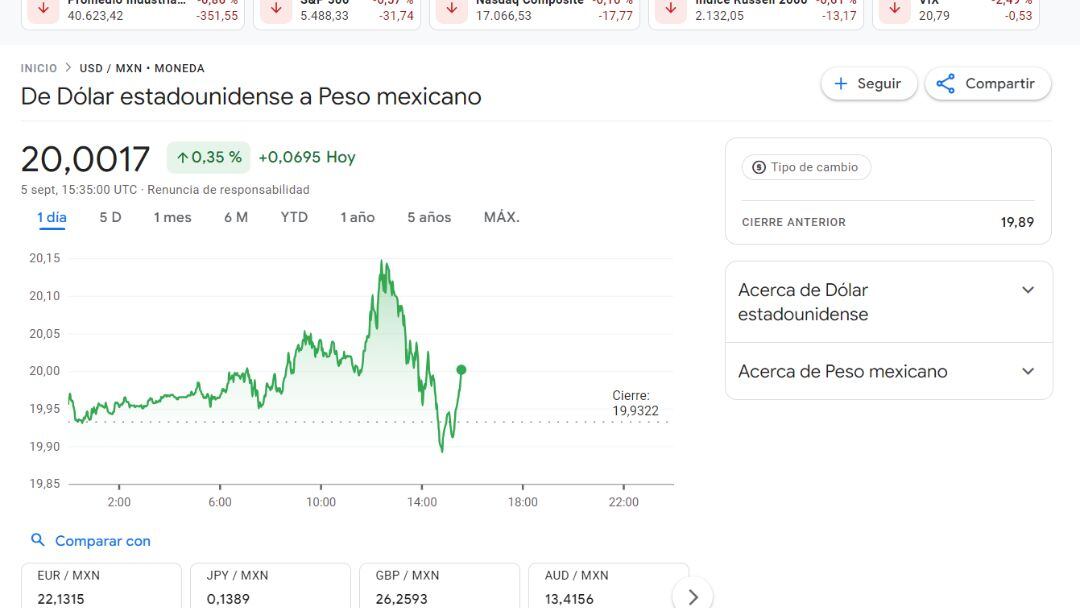Click the red down arrow on S&P 500 ticker
Screen dimensions: 1080x608
pos(274,10)
